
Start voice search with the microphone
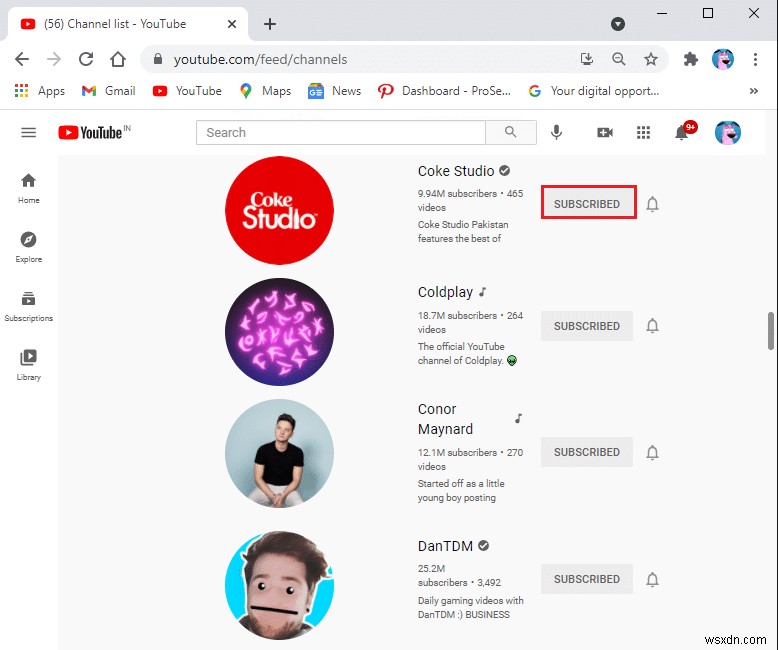557,132
